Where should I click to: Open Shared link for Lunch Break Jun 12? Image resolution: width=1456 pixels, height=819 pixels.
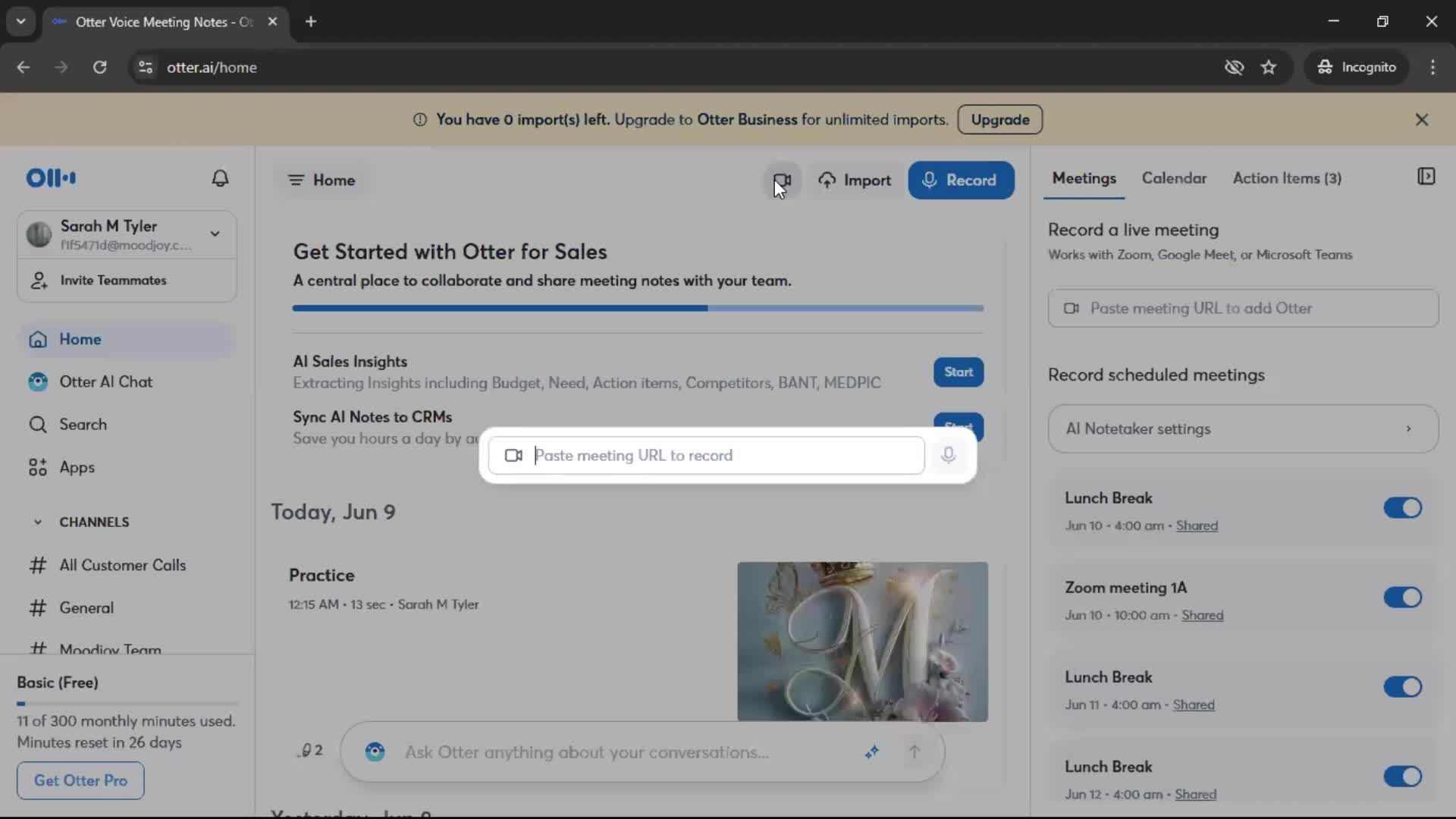tap(1195, 794)
